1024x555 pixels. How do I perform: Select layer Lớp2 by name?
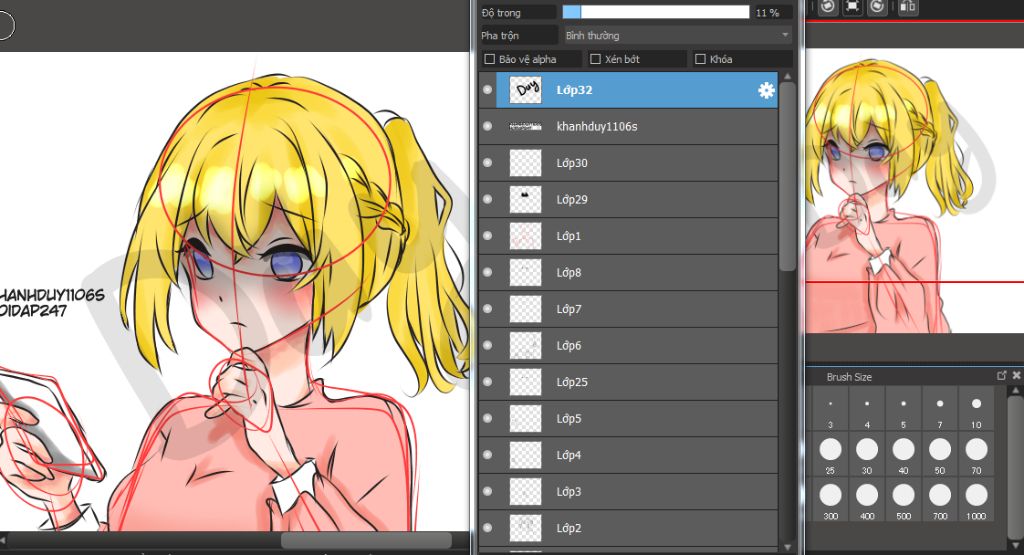tap(569, 528)
